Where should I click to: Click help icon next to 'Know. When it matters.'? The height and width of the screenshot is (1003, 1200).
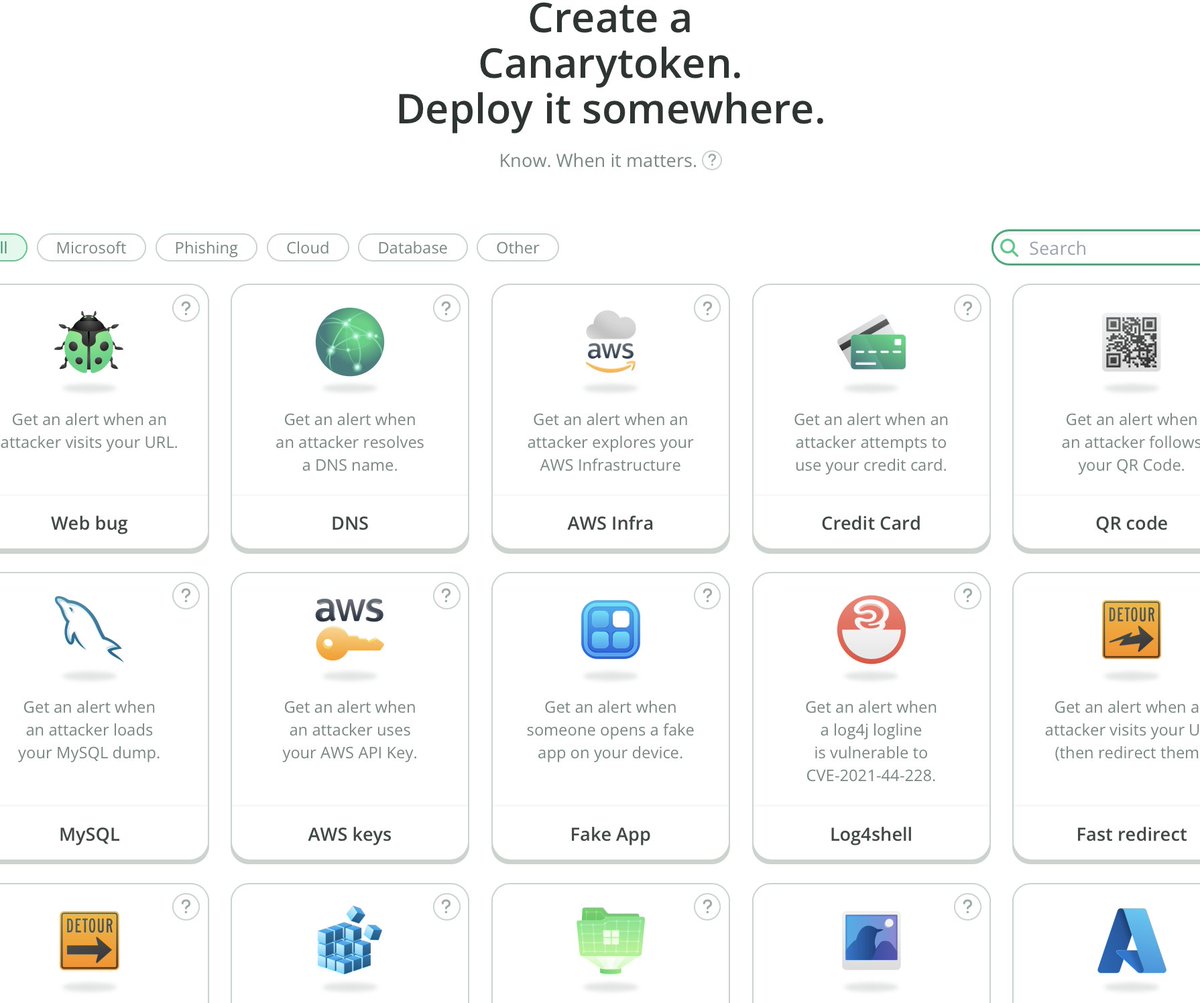click(x=712, y=160)
